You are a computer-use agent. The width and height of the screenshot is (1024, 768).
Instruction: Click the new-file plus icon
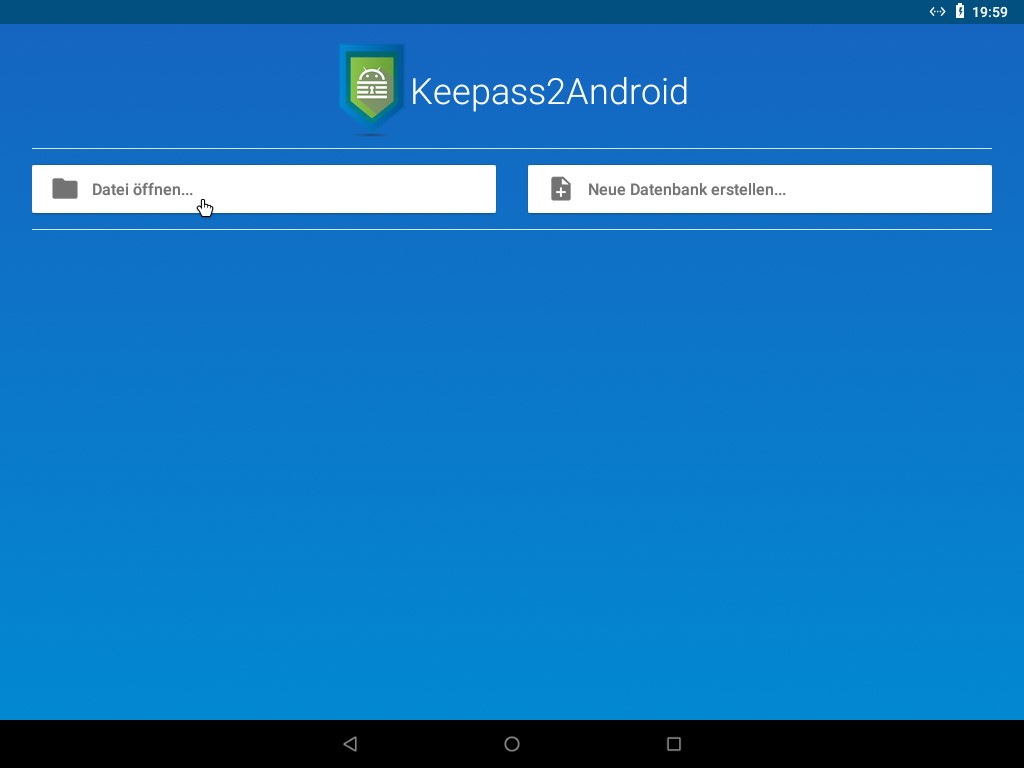pyautogui.click(x=561, y=189)
